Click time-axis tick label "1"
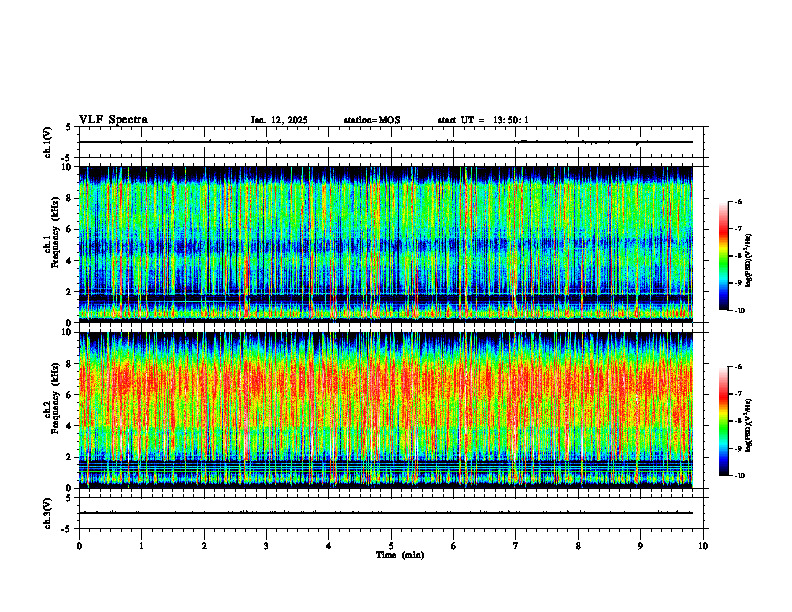Image resolution: width=792 pixels, height=612 pixels. click(141, 546)
